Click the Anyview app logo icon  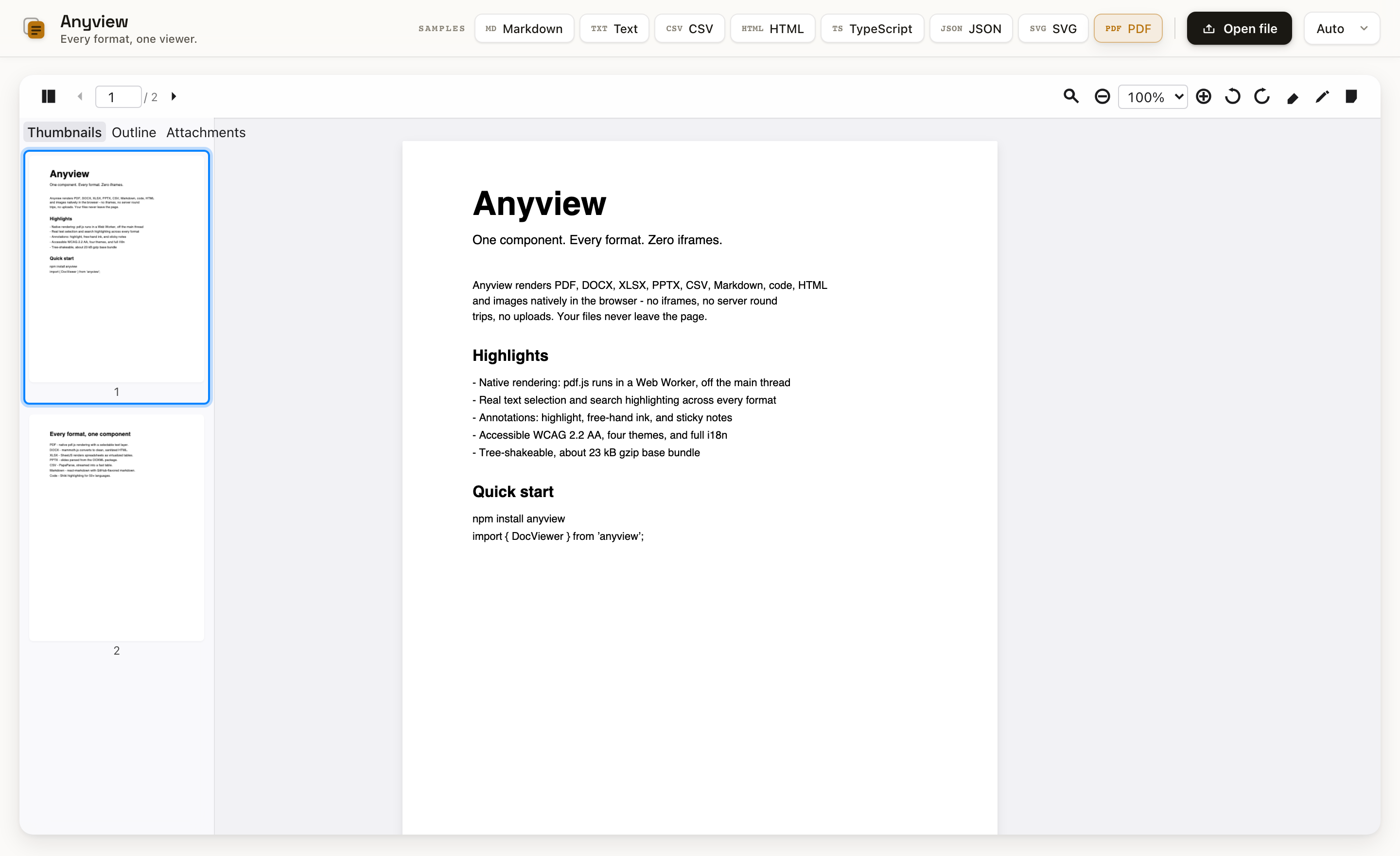34,28
